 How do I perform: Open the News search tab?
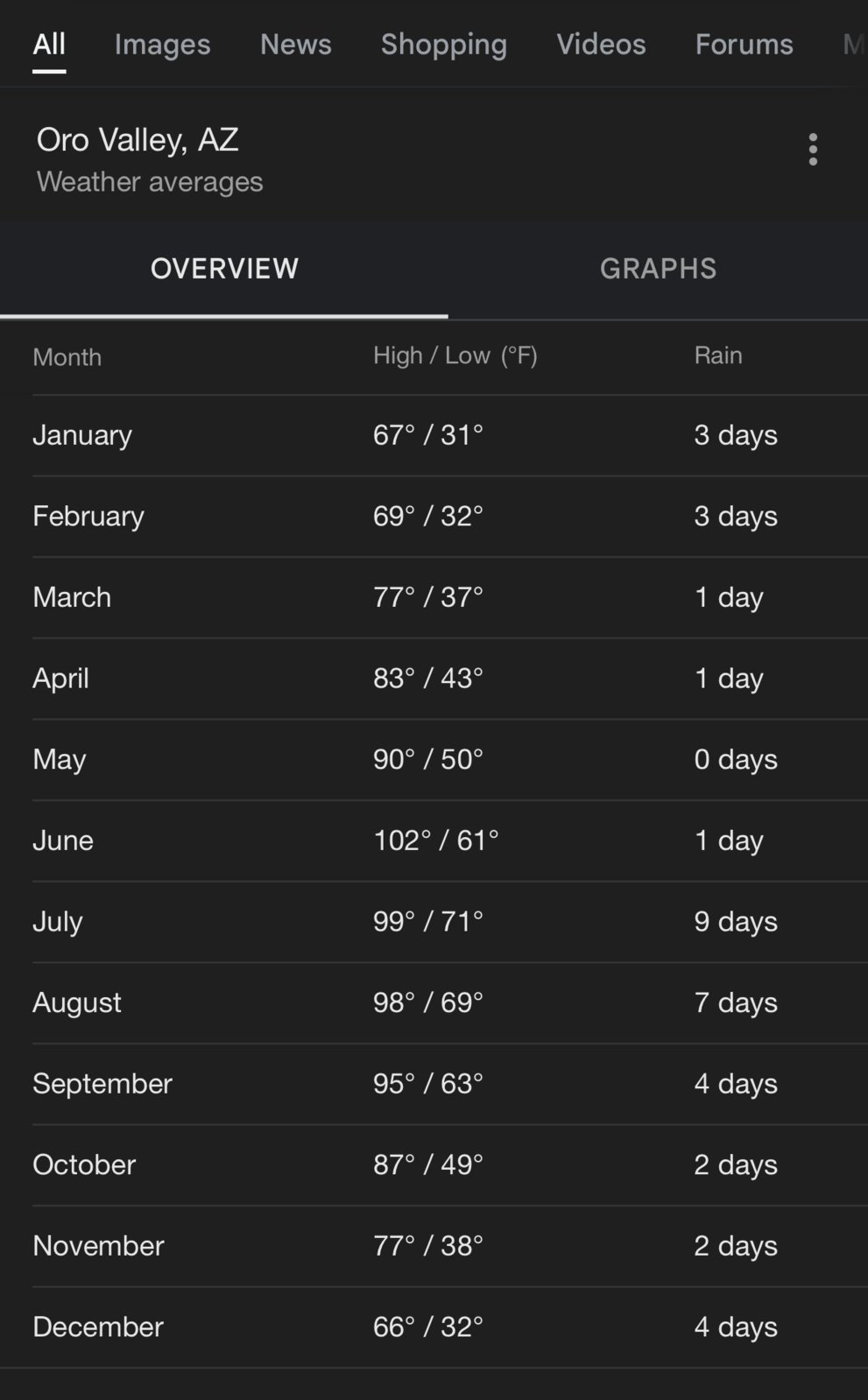295,45
